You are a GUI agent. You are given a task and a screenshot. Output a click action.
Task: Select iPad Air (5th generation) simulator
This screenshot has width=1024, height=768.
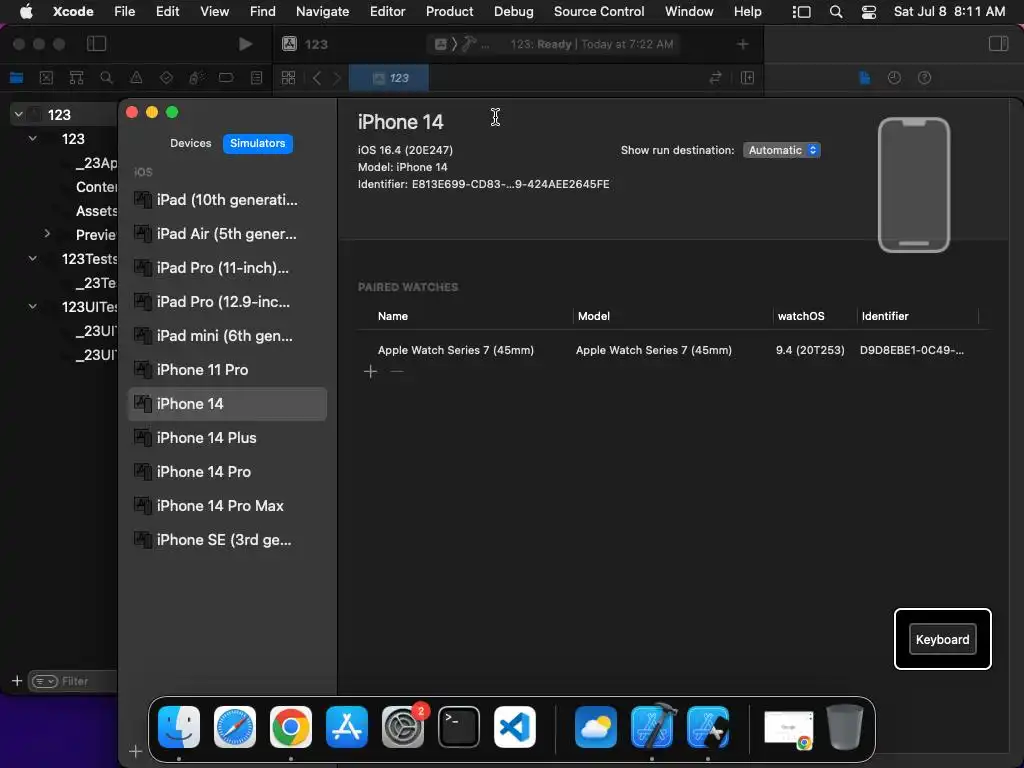click(227, 234)
